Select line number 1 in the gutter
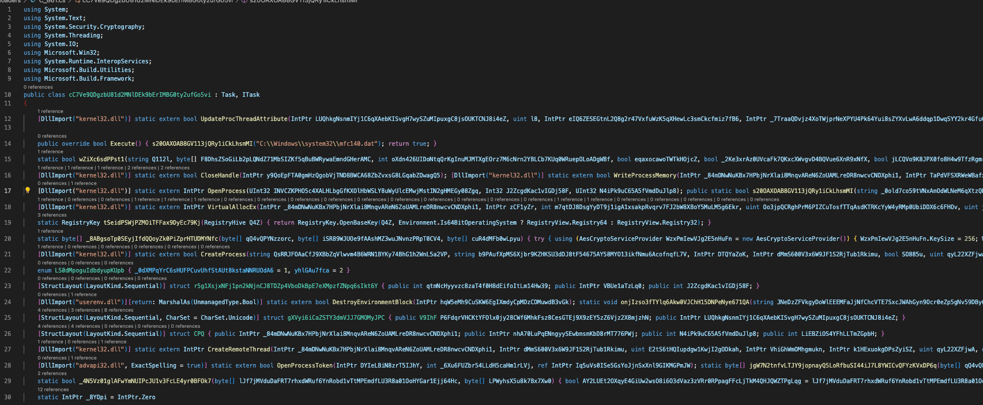The height and width of the screenshot is (405, 983). (9, 10)
